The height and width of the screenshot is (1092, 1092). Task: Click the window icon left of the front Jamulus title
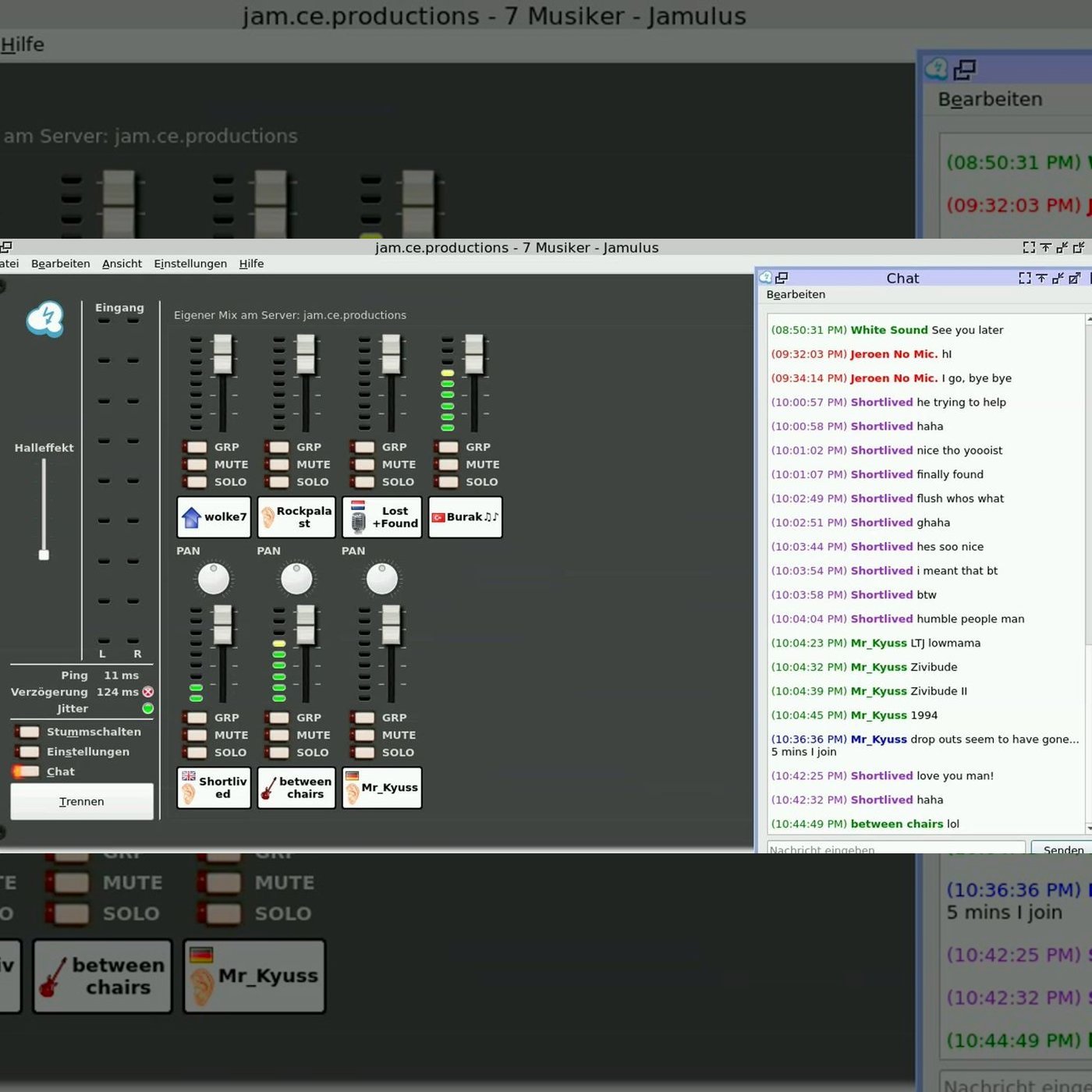pyautogui.click(x=5, y=247)
